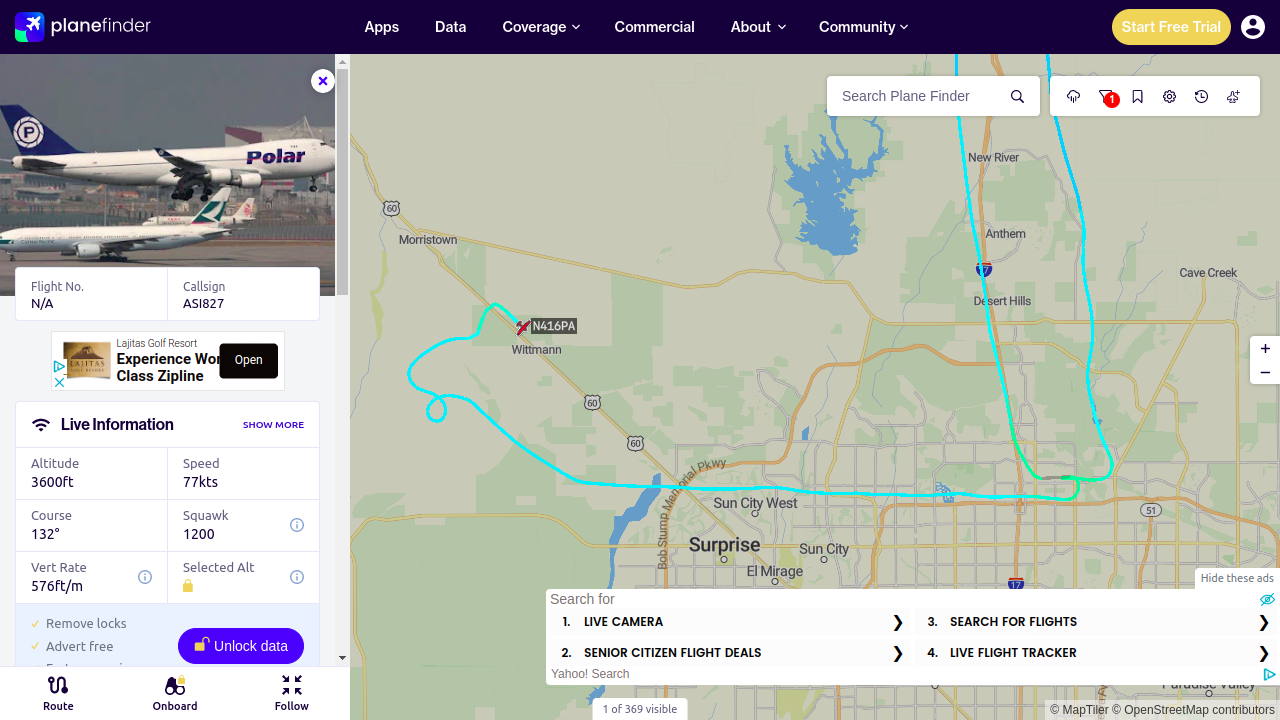The height and width of the screenshot is (720, 1280).
Task: Open the Data menu
Action: tap(451, 27)
